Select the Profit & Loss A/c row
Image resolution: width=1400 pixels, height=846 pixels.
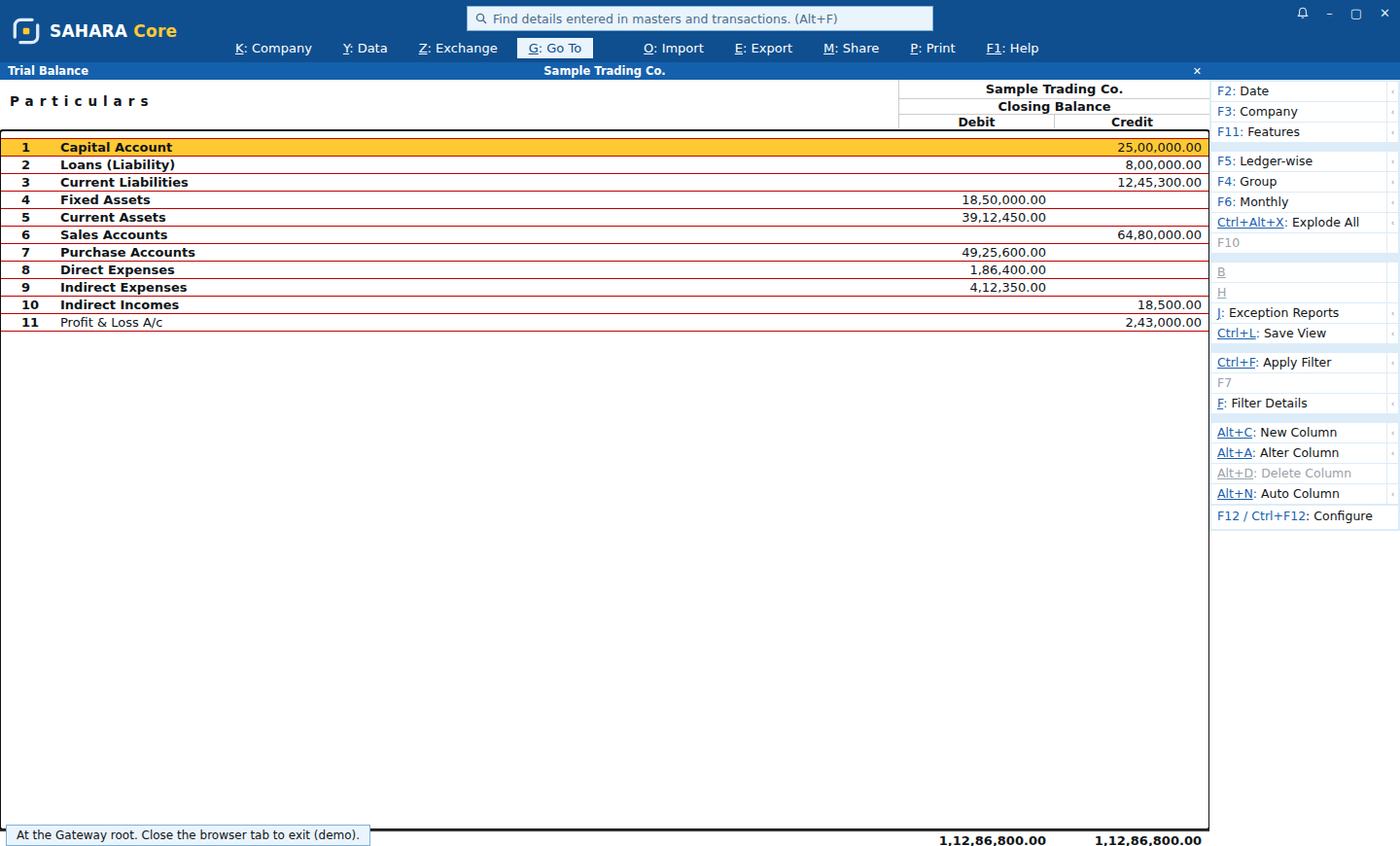(x=605, y=323)
